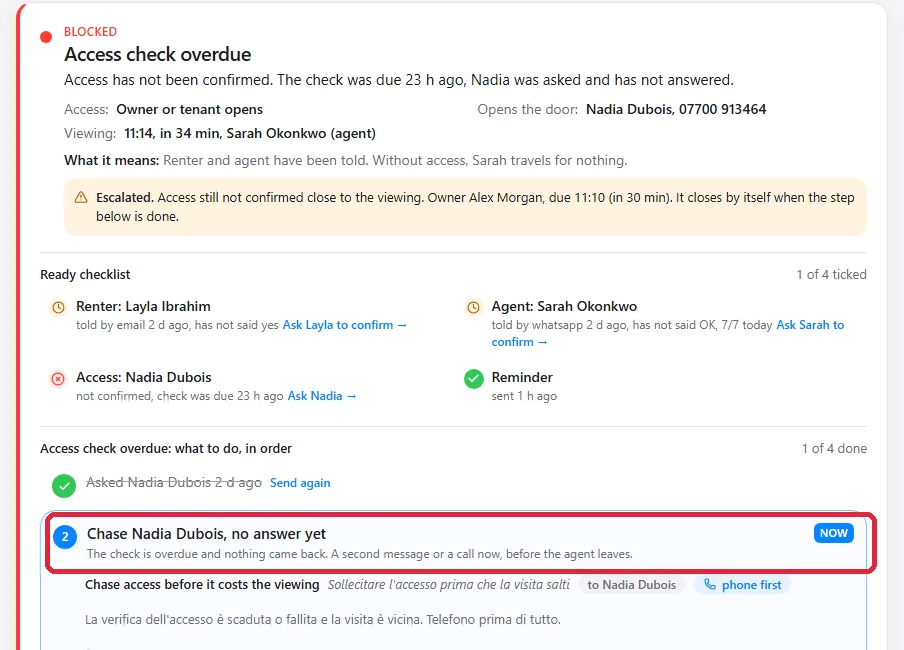Open the Ask Sarah to confirm link

[x=668, y=333]
